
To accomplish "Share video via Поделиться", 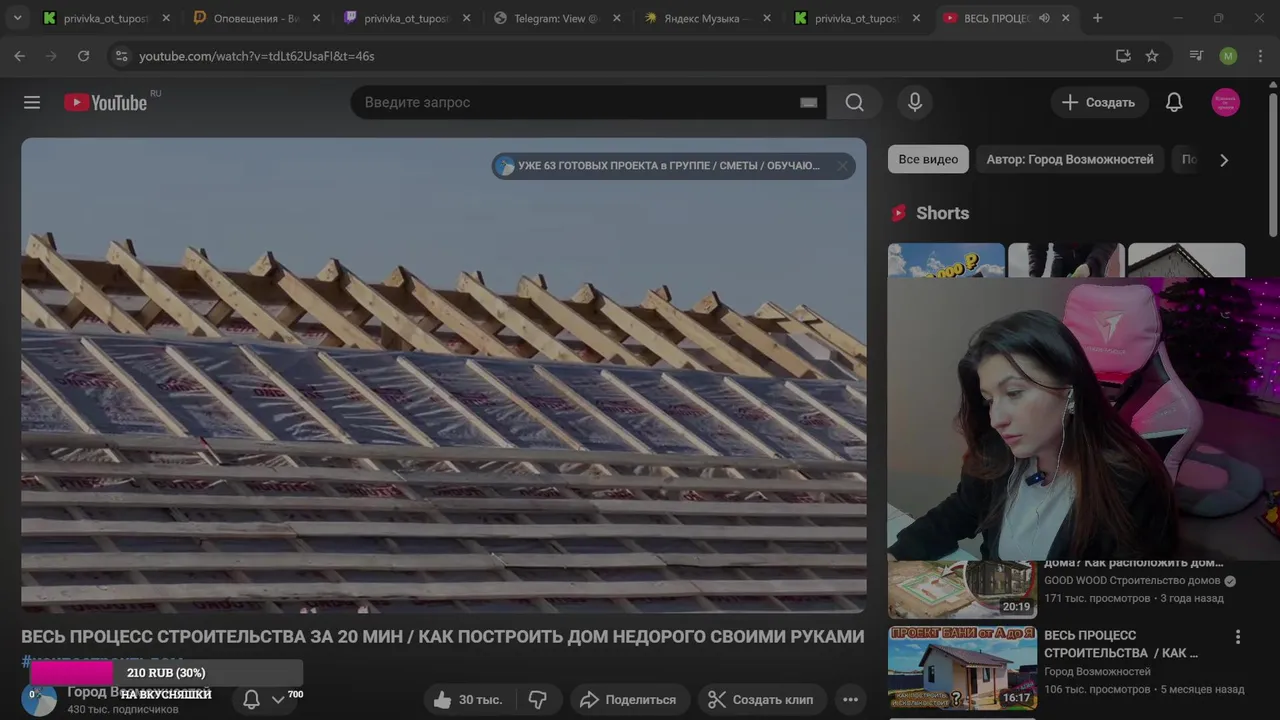I will tap(628, 700).
